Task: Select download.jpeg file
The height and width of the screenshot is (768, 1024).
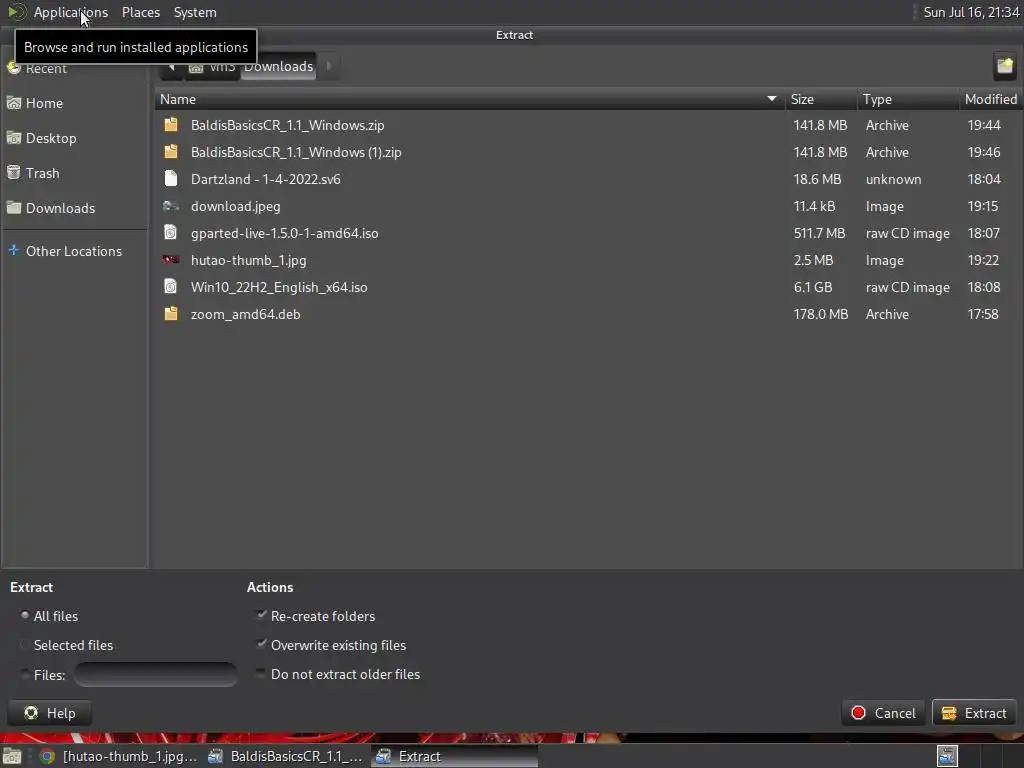Action: [x=235, y=206]
